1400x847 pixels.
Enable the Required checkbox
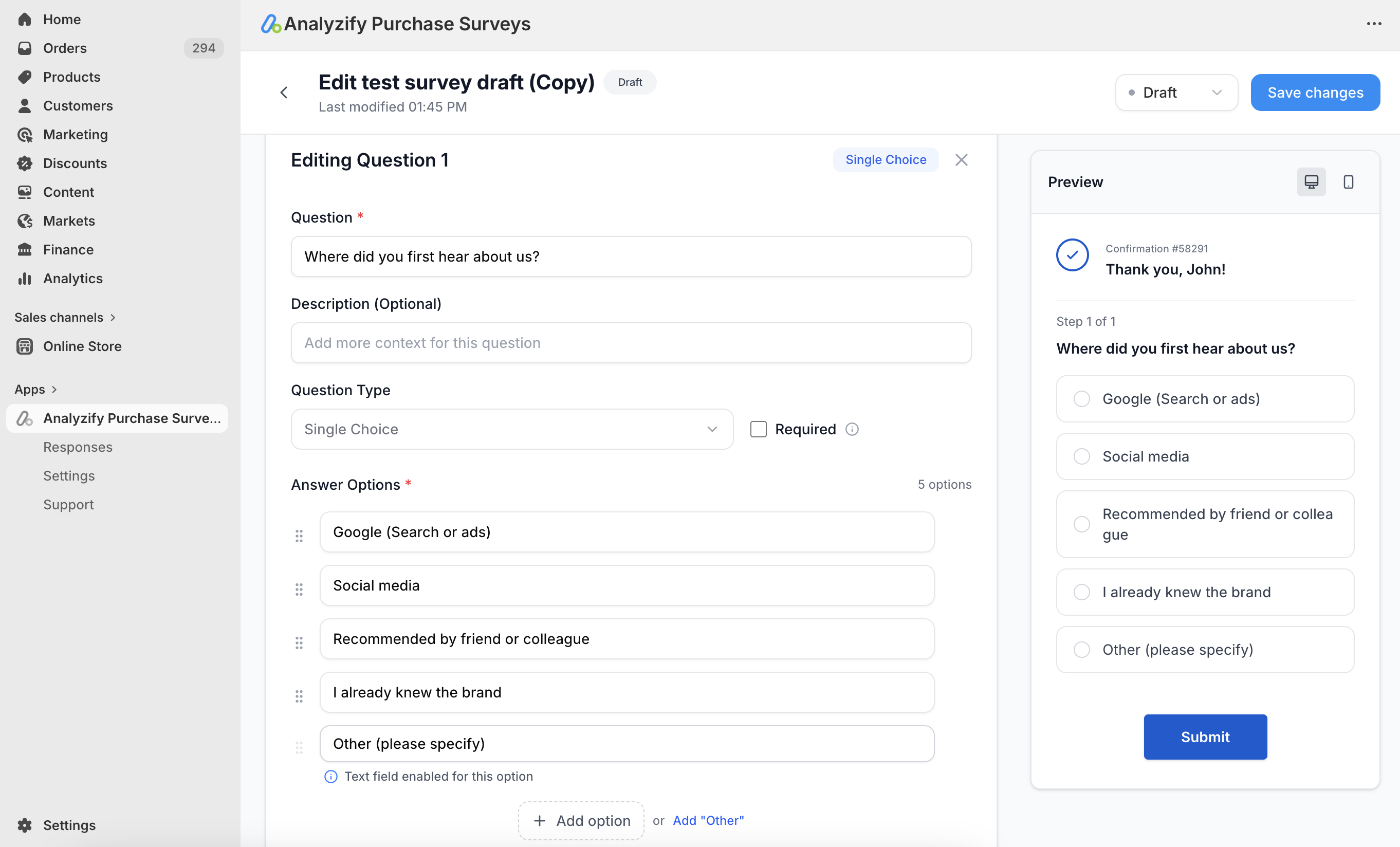758,429
